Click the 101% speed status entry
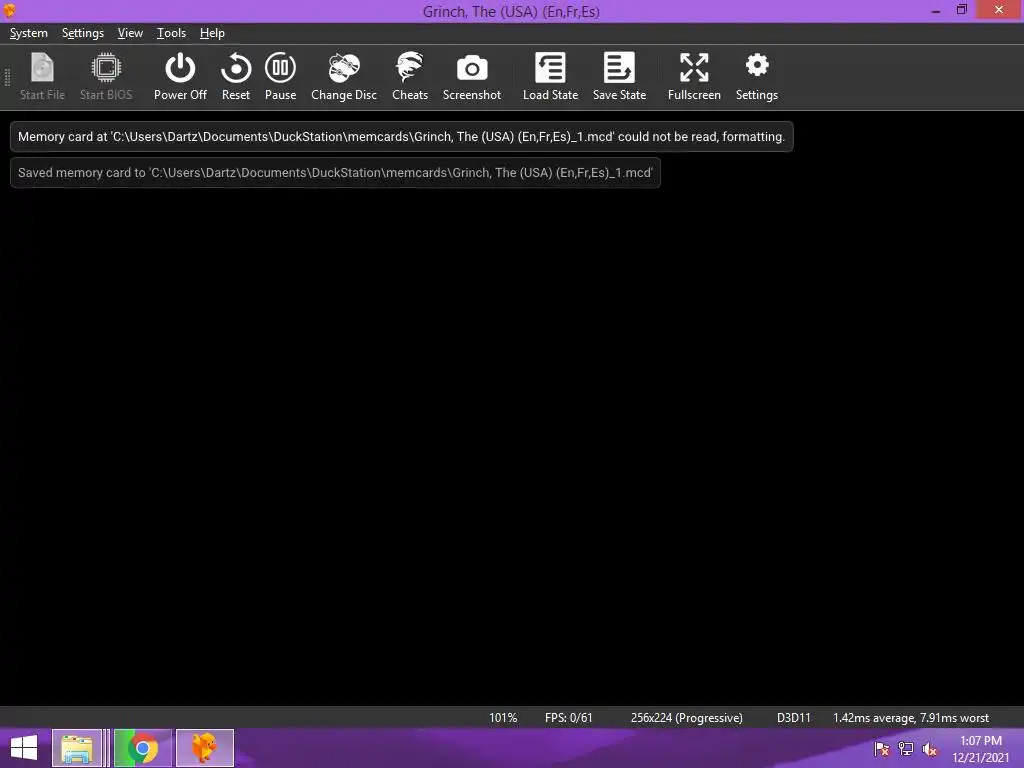Screen dimensions: 1024x768 503,718
